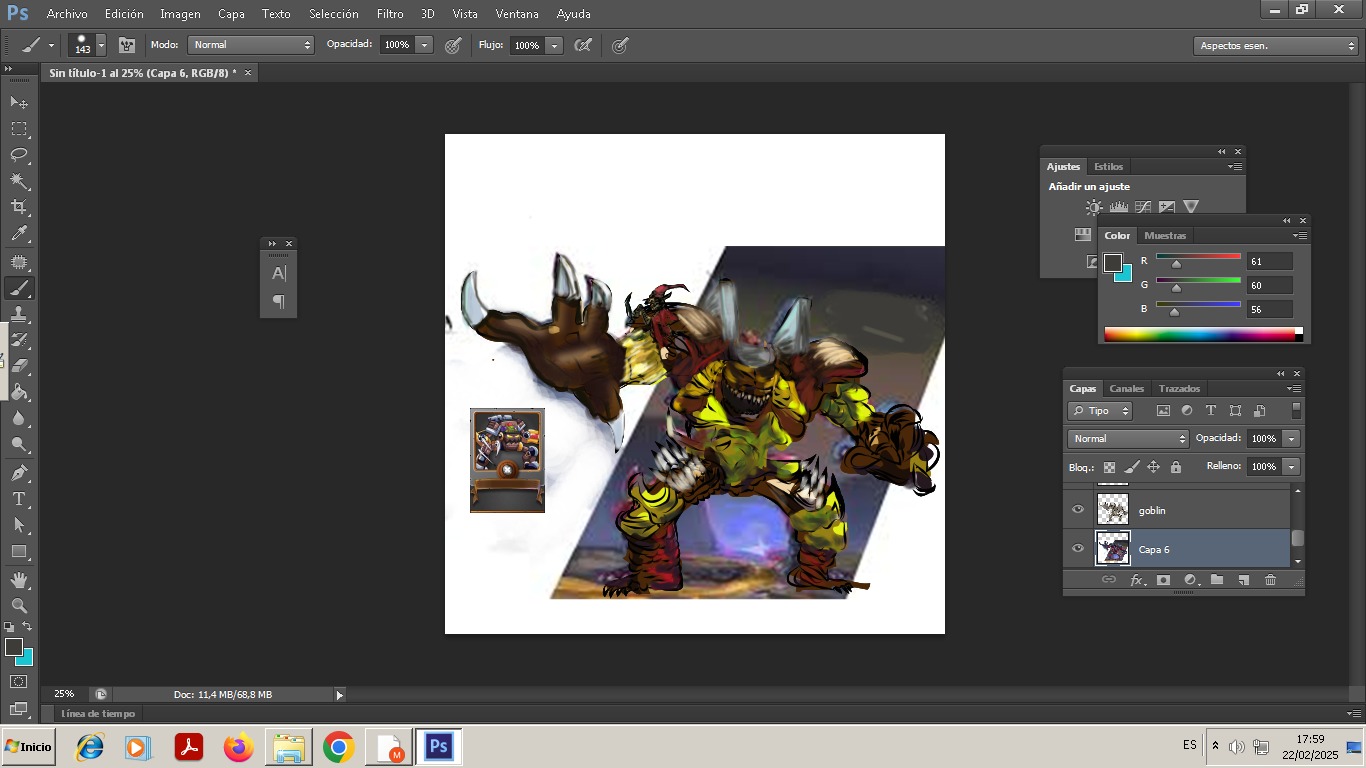Image resolution: width=1366 pixels, height=768 pixels.
Task: Toggle pressure for size button
Action: tap(620, 45)
